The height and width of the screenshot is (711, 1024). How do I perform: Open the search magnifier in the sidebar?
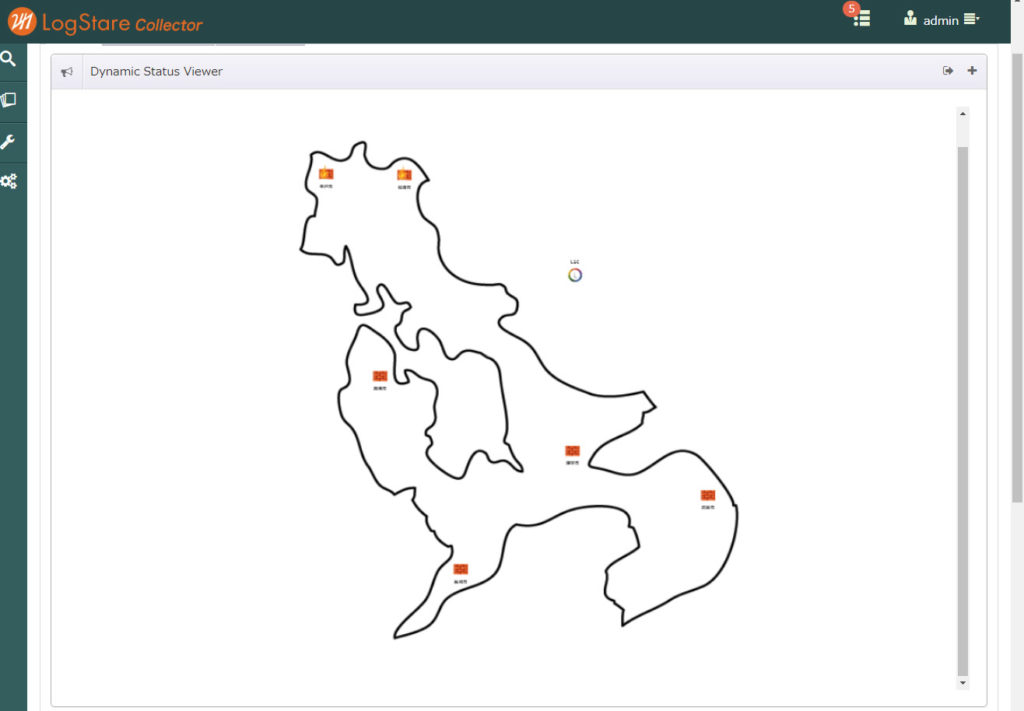coord(9,59)
